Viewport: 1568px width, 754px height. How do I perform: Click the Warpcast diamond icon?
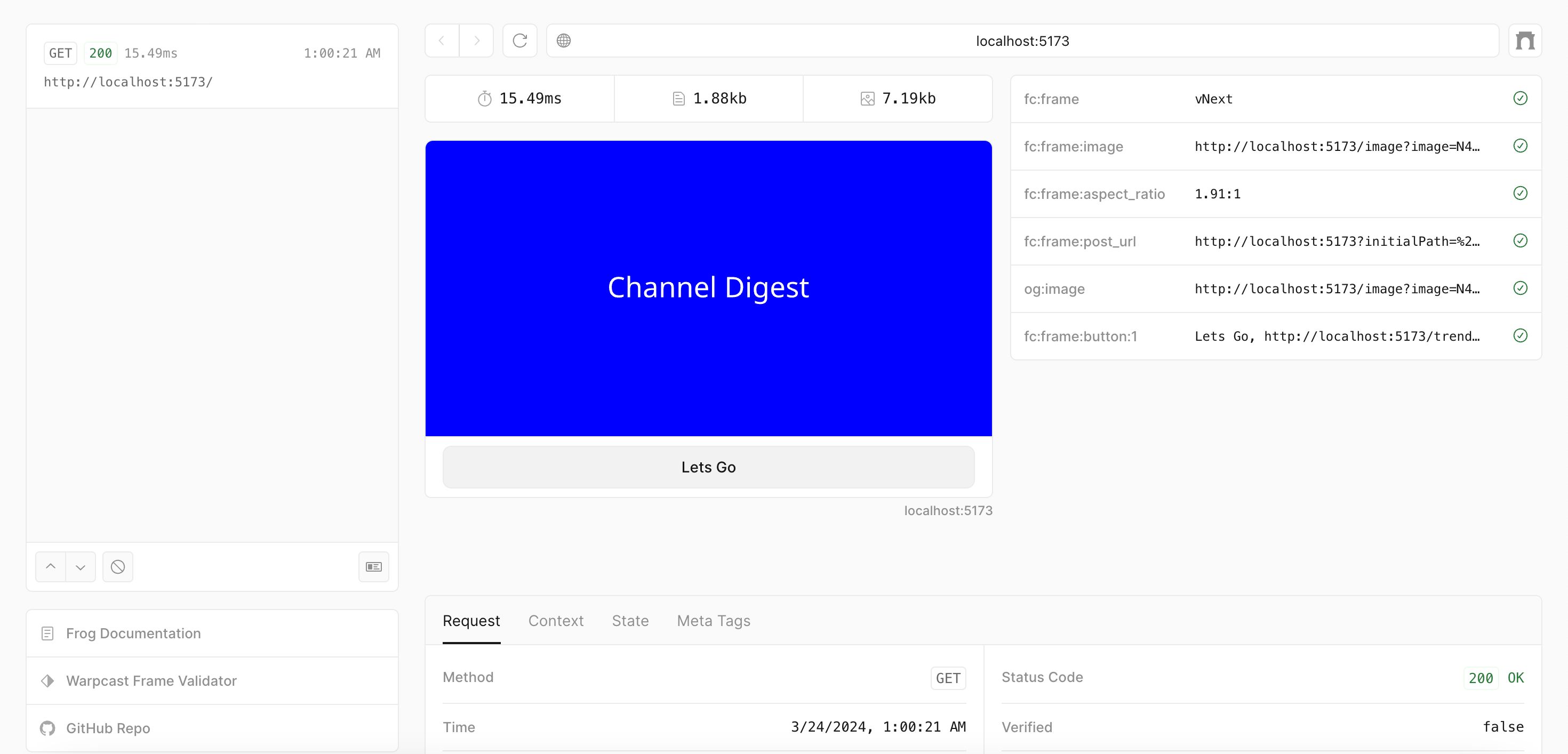(47, 681)
